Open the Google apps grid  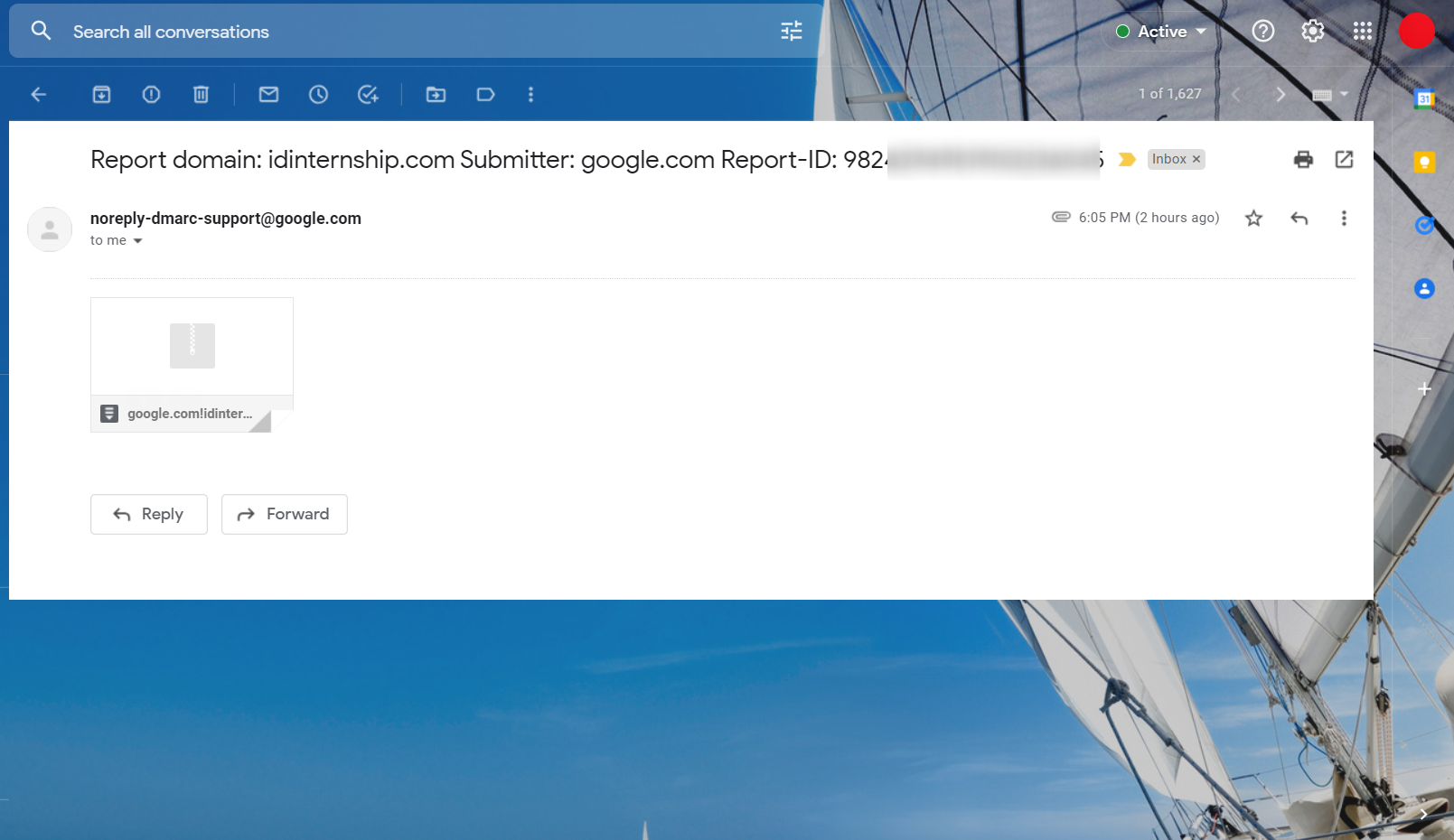click(x=1363, y=32)
